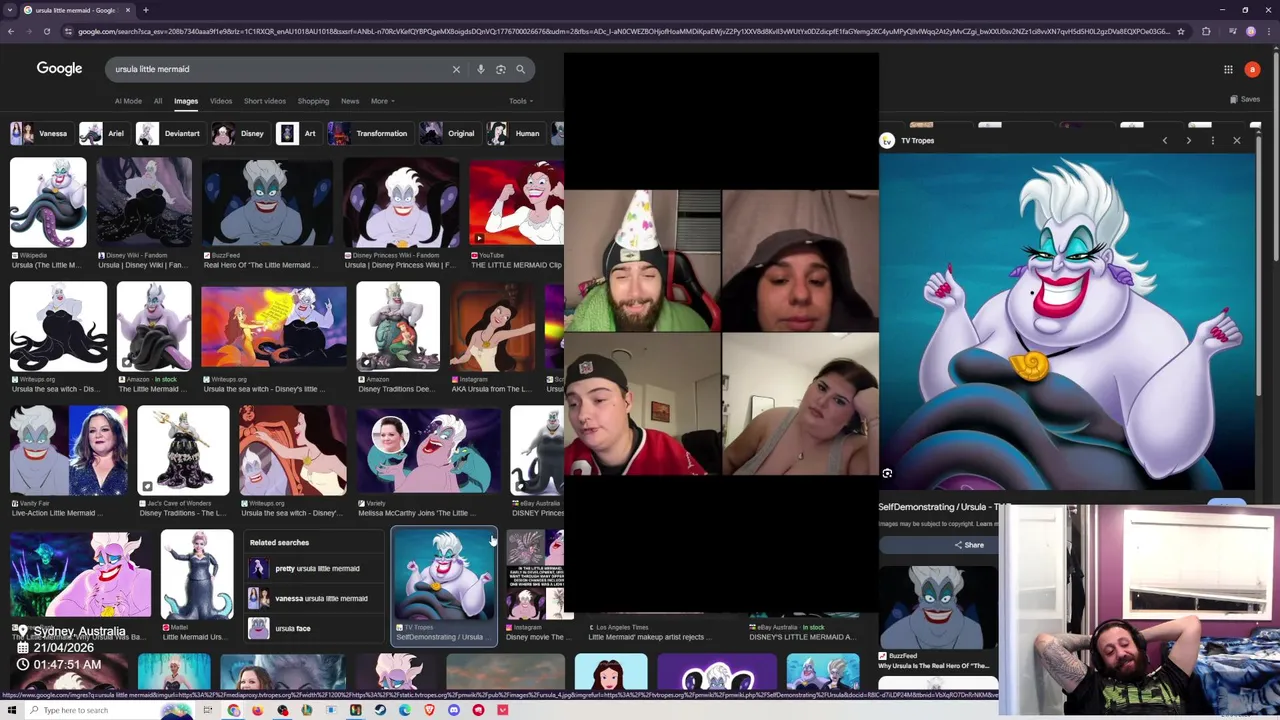Click the 'pretty ursula little mermaid' related search

click(x=315, y=568)
